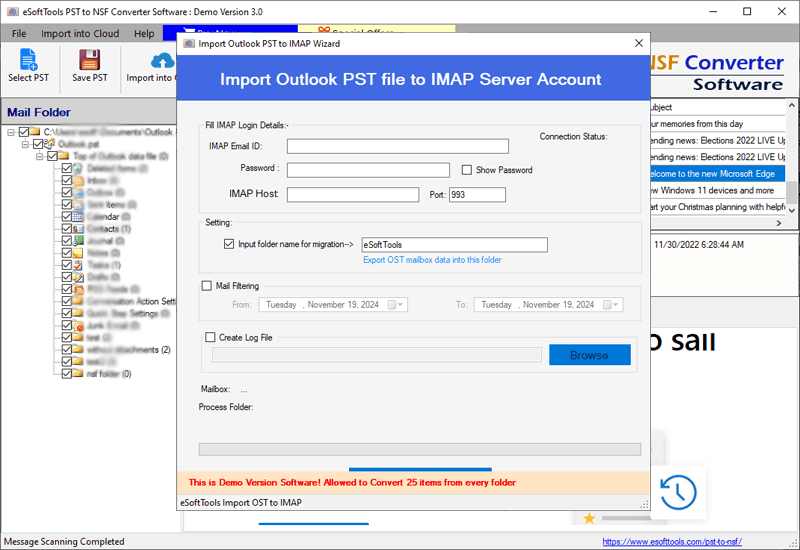Click the Quick Step Settings folder icon
This screenshot has width=800, height=550.
pyautogui.click(x=78, y=313)
